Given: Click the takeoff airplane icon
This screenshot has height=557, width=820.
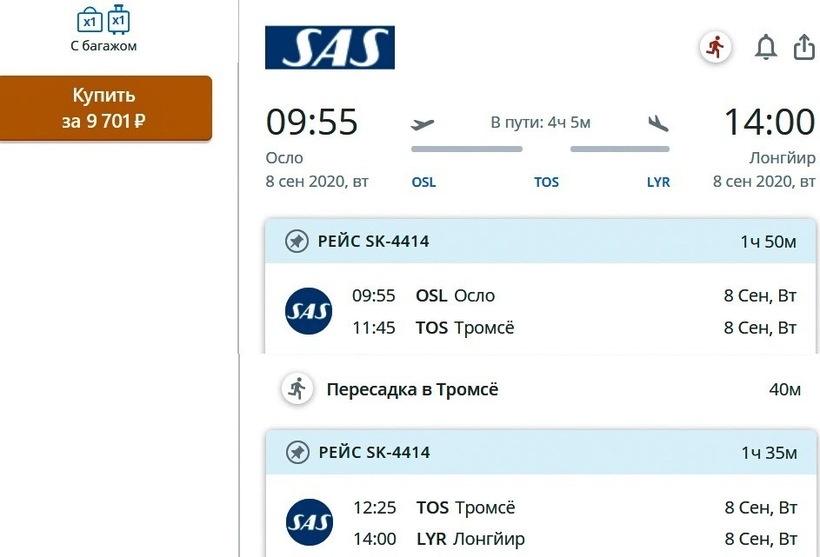Looking at the screenshot, I should coord(424,124).
